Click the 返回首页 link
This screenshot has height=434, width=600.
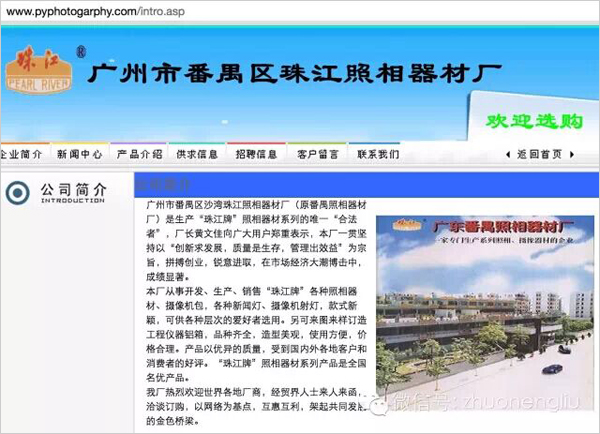[540, 154]
